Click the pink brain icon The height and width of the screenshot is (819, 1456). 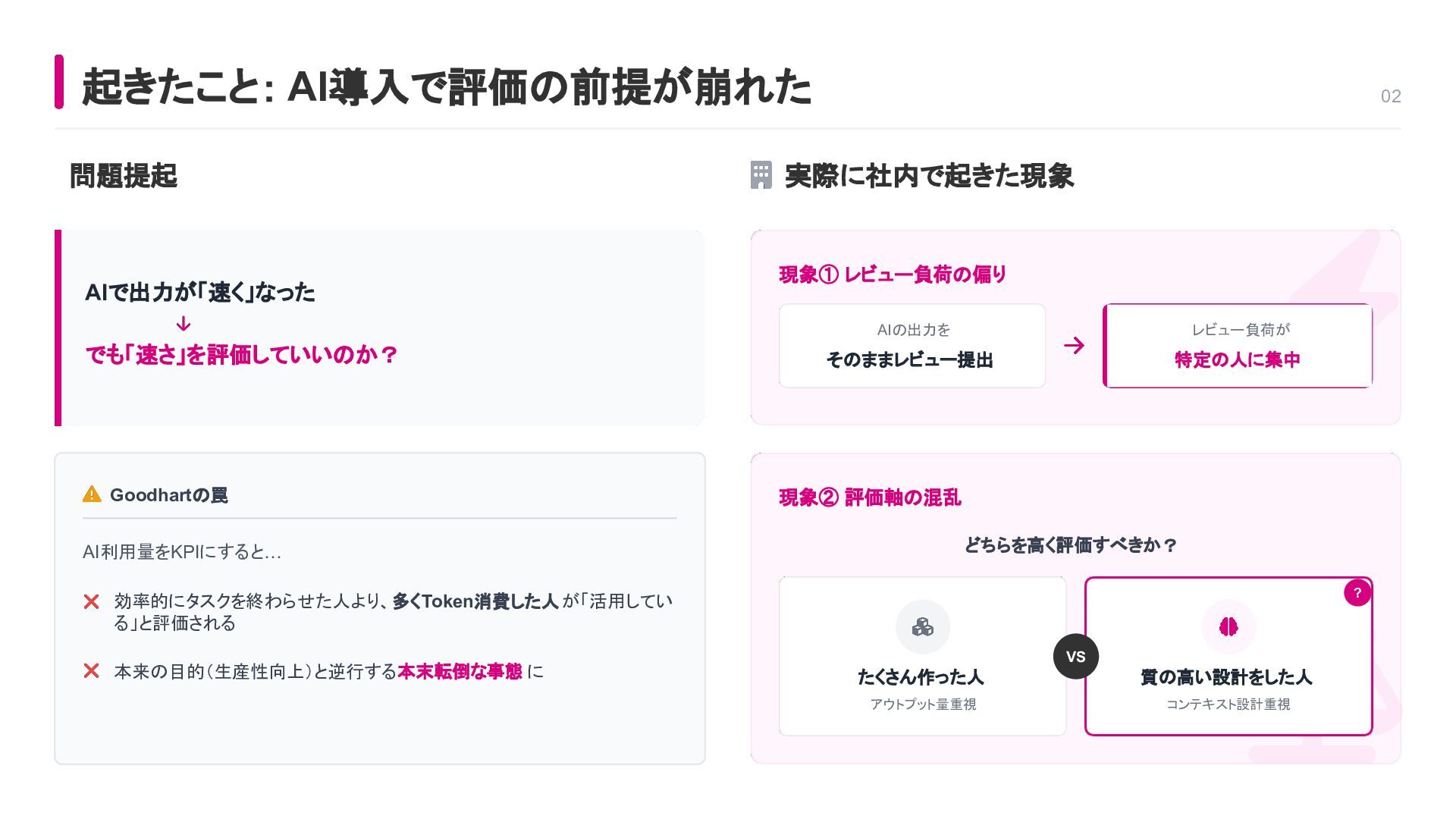click(x=1228, y=627)
